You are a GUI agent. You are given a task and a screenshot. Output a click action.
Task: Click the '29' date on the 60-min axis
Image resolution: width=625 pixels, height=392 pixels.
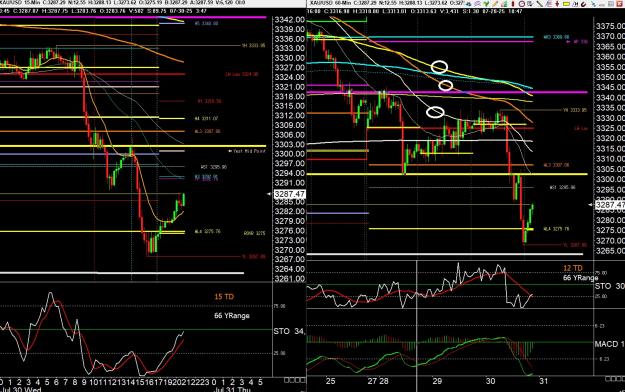tap(437, 381)
